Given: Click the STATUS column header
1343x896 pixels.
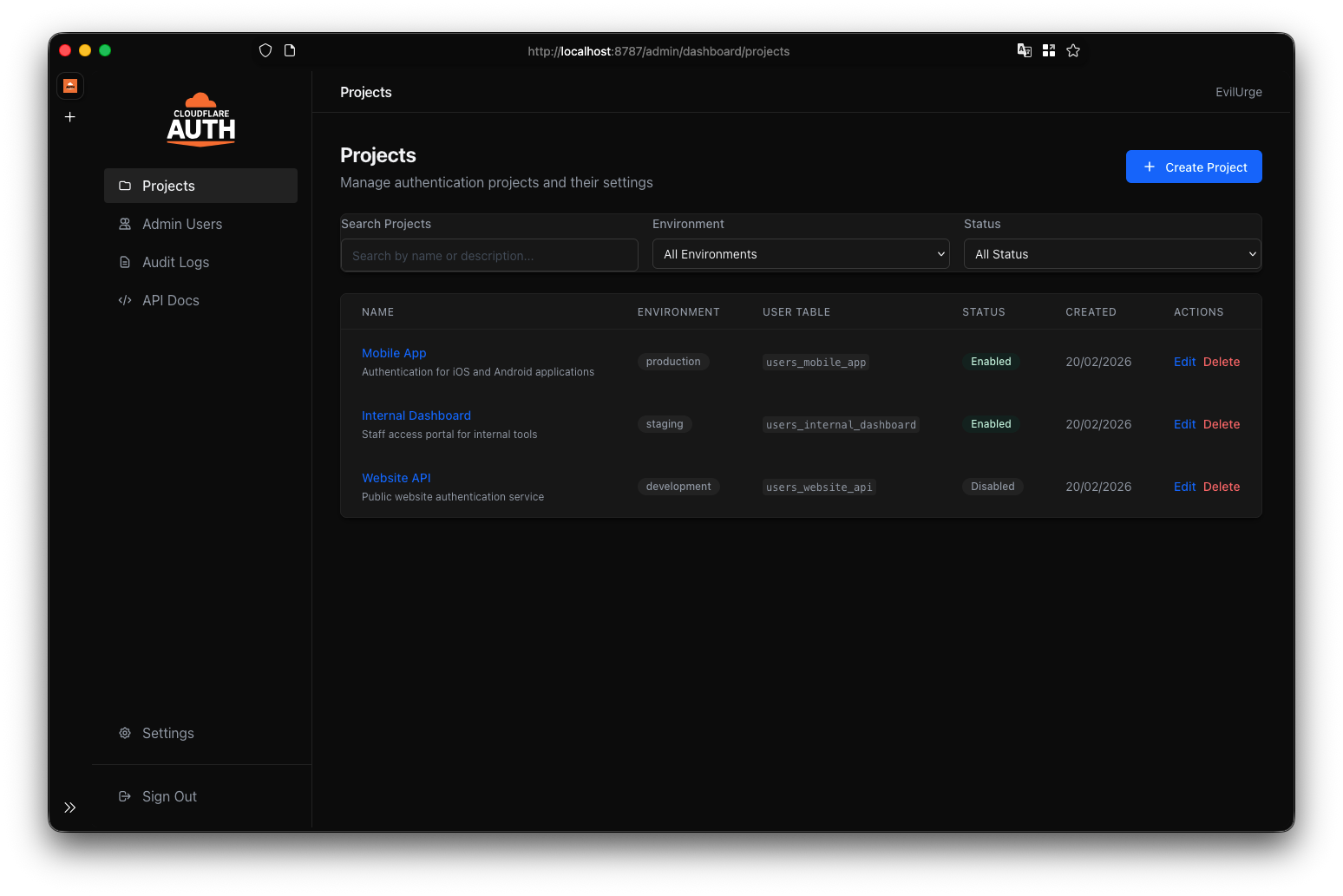Looking at the screenshot, I should pyautogui.click(x=984, y=312).
